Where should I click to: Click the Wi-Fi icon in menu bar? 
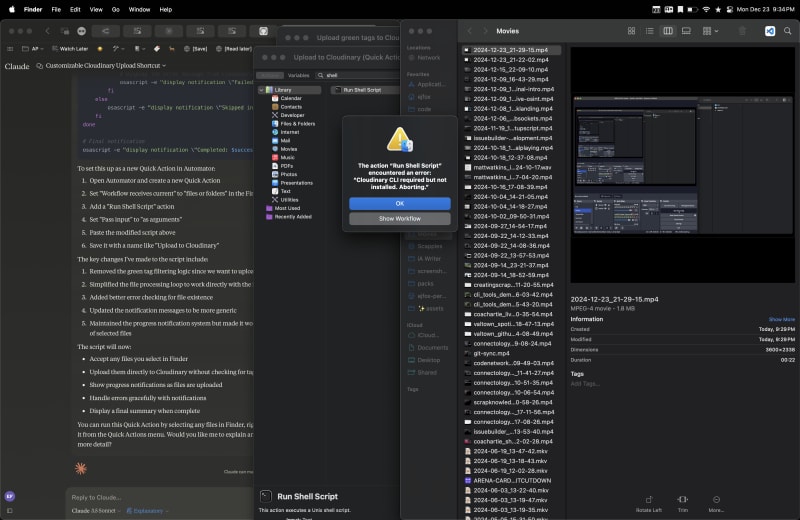click(x=706, y=9)
